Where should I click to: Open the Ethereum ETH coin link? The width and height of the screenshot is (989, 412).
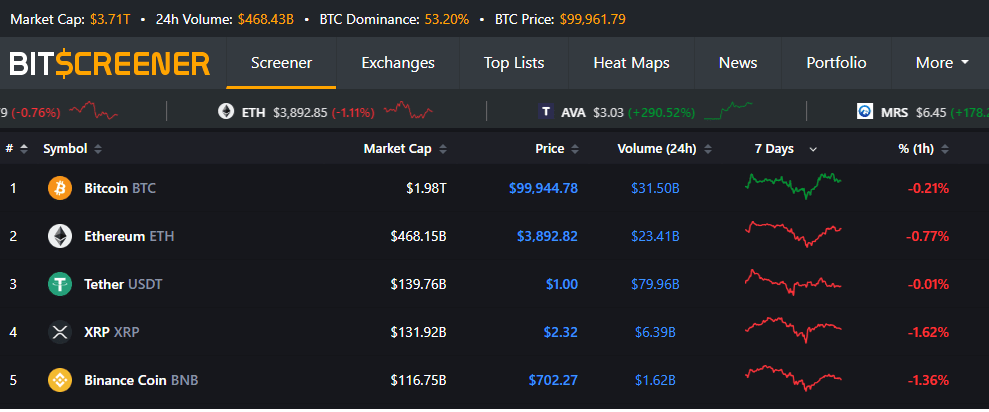pyautogui.click(x=129, y=236)
